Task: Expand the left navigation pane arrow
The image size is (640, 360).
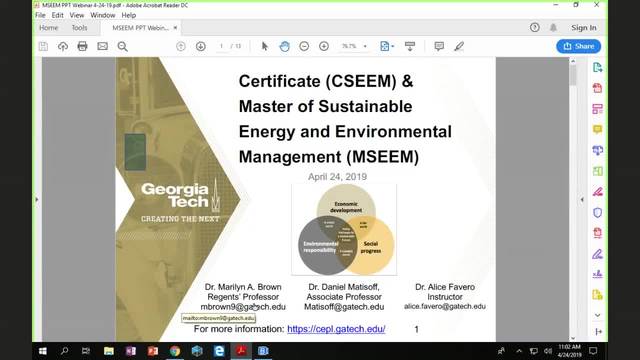Action: (x=37, y=200)
